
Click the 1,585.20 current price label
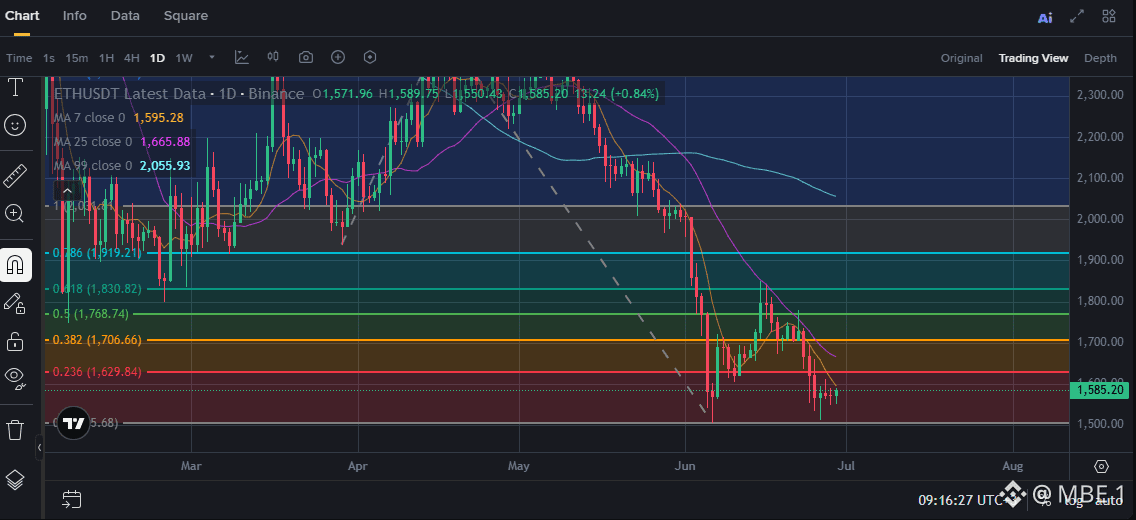pos(1100,390)
